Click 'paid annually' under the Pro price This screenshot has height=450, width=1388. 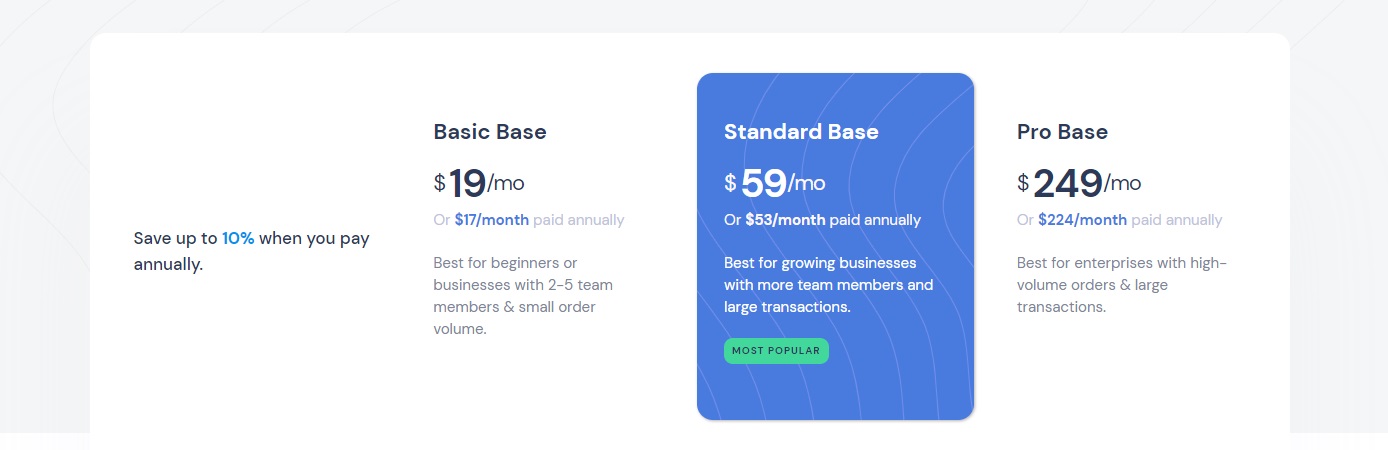[1177, 220]
